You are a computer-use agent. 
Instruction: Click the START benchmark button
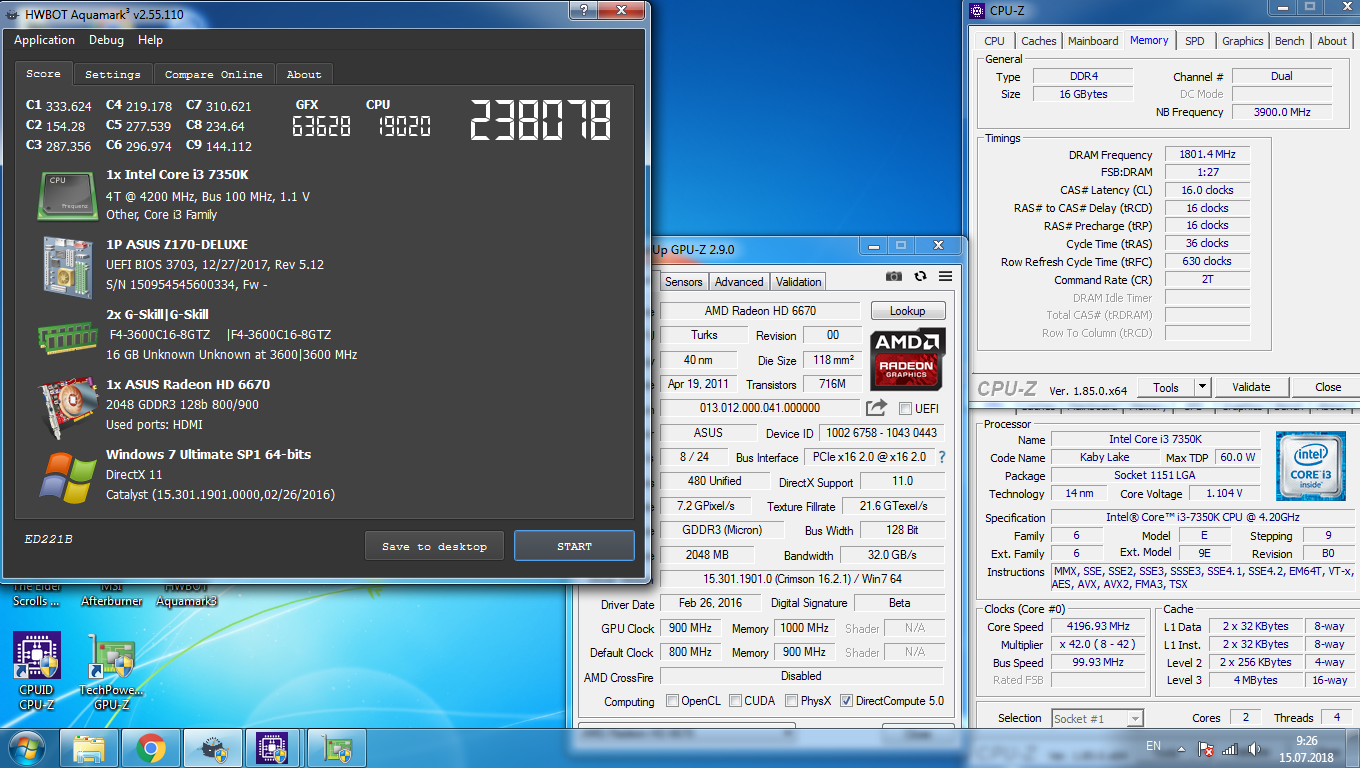click(x=574, y=546)
